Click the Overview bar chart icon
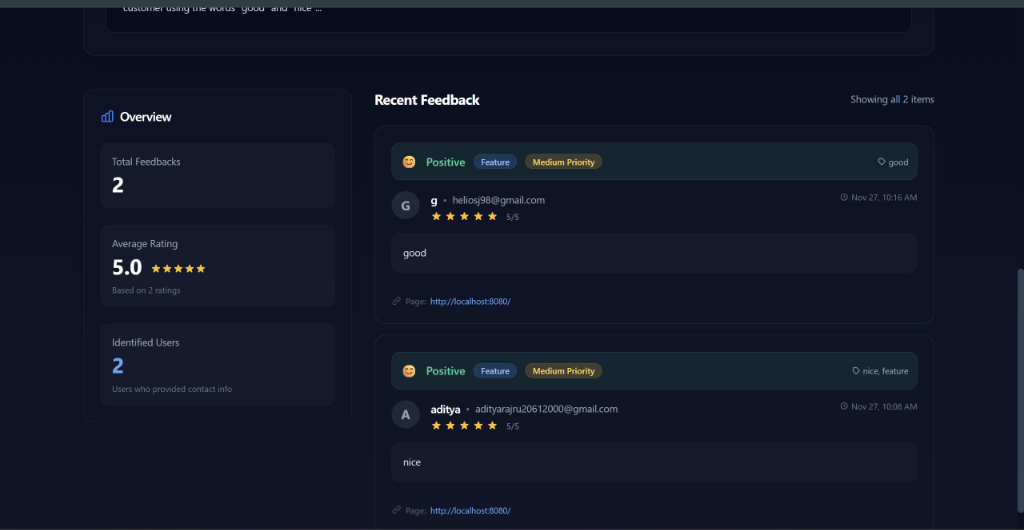The width and height of the screenshot is (1024, 530). [107, 117]
